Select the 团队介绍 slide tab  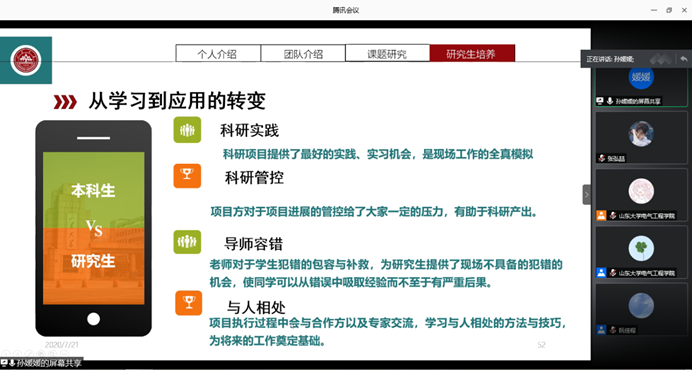(x=303, y=53)
